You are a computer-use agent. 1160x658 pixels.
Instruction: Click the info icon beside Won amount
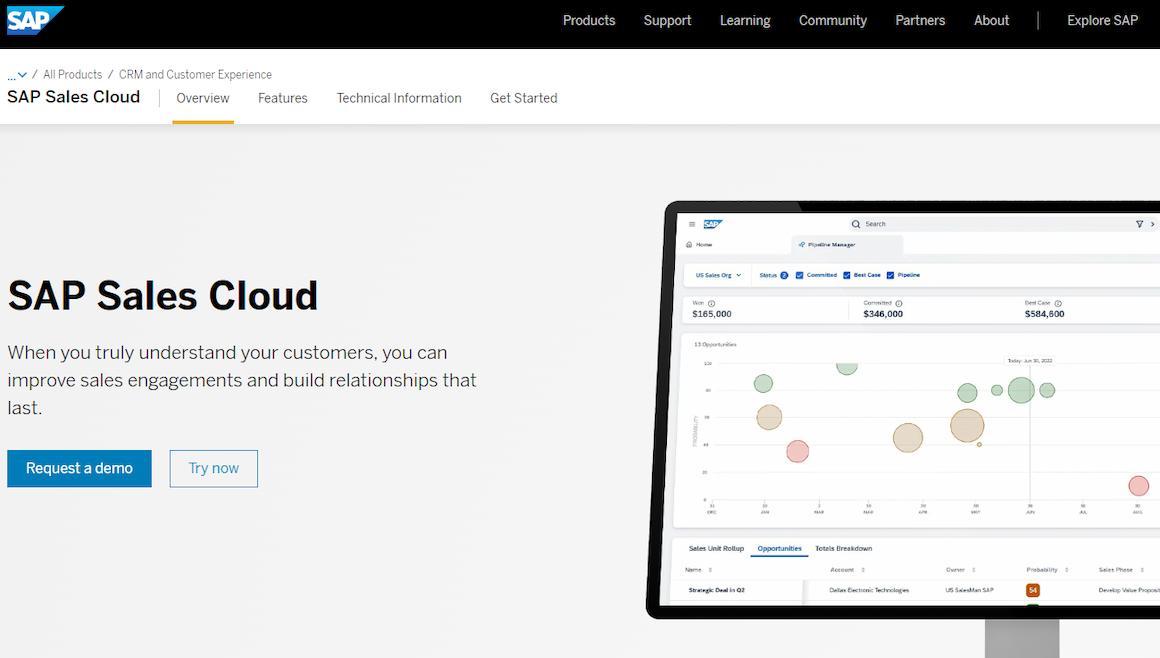pos(711,303)
